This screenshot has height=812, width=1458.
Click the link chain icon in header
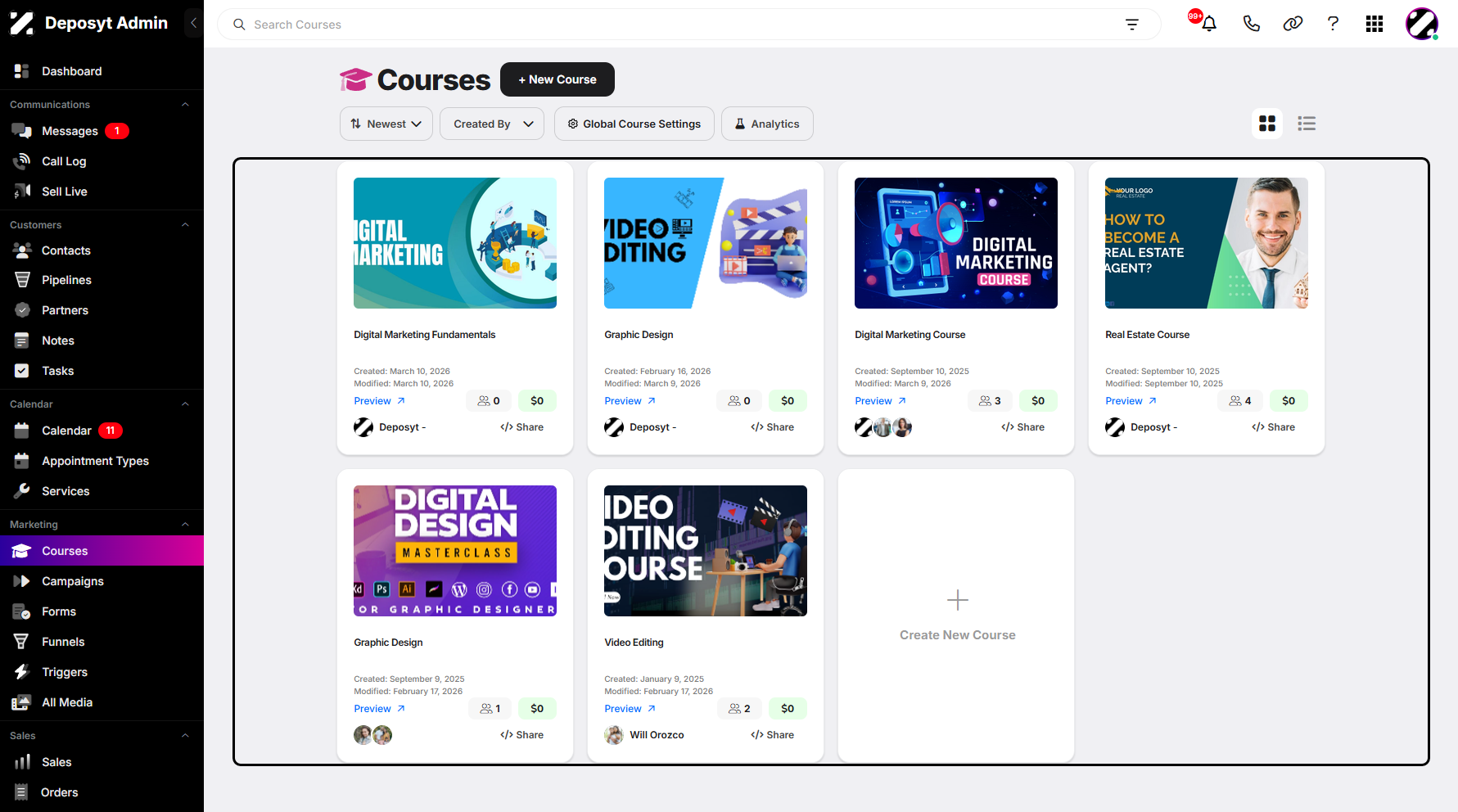(1293, 24)
